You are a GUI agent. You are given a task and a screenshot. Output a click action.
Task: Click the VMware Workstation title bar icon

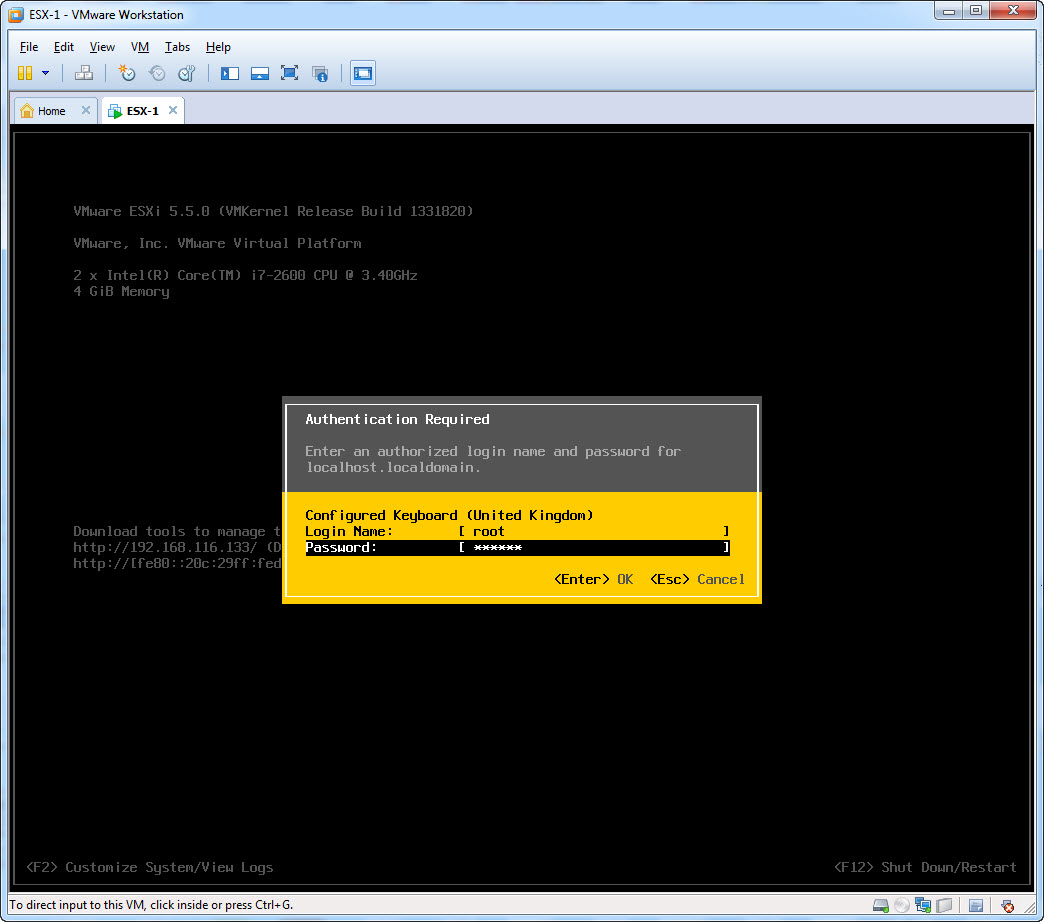16,15
